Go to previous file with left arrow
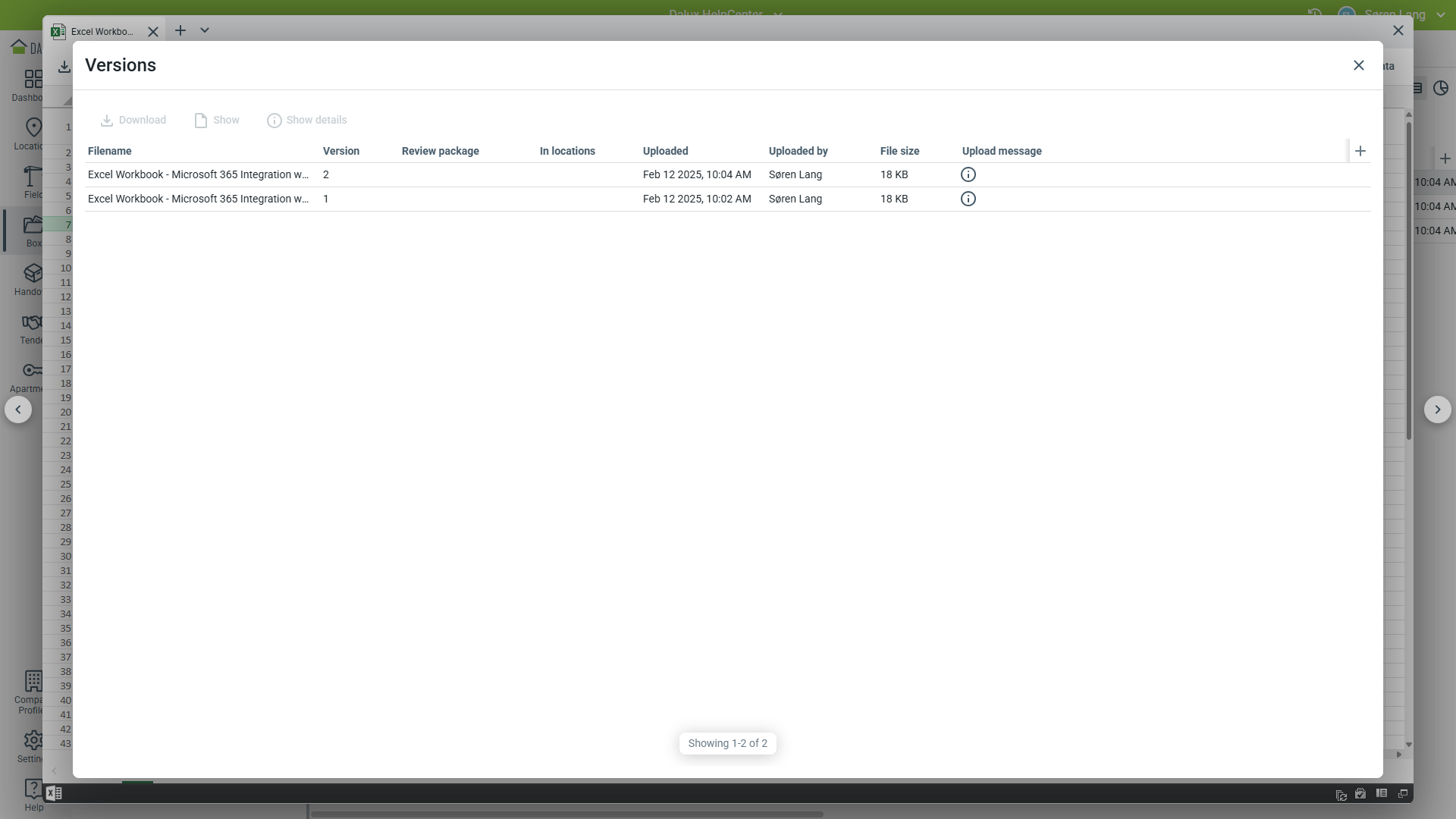 [x=18, y=409]
